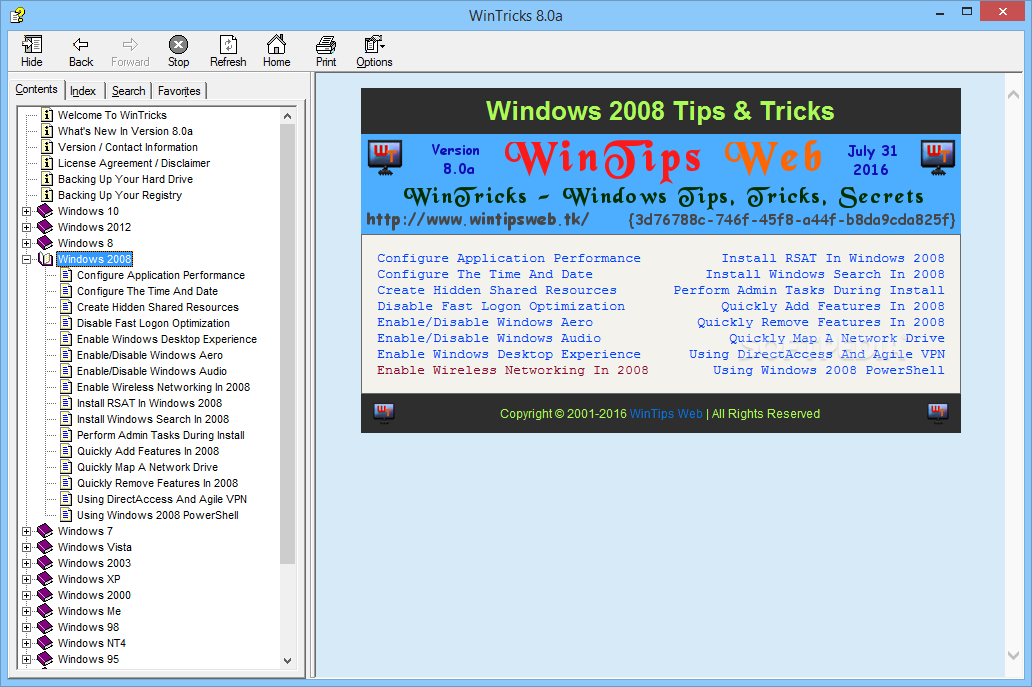
Task: Select Enable/Disable Windows Aero tree item
Action: tap(150, 355)
